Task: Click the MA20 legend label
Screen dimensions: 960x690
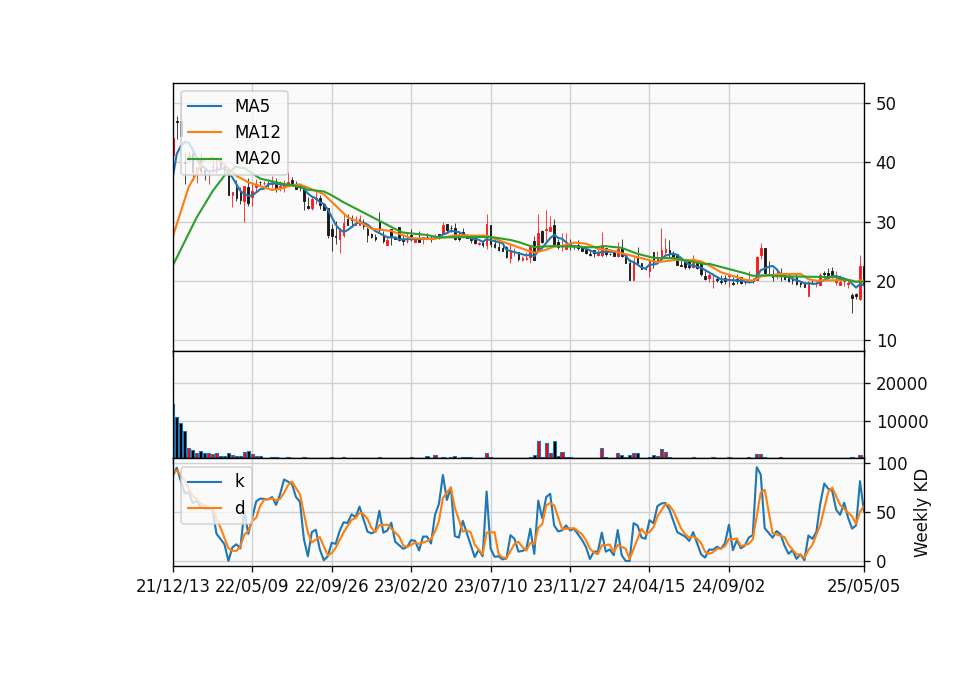Action: tap(257, 158)
